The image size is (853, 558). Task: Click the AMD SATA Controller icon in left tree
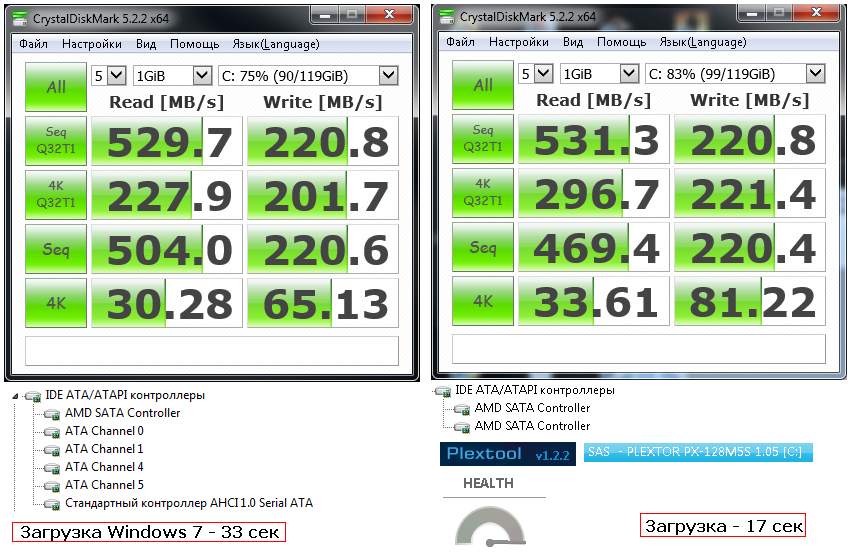pyautogui.click(x=52, y=414)
